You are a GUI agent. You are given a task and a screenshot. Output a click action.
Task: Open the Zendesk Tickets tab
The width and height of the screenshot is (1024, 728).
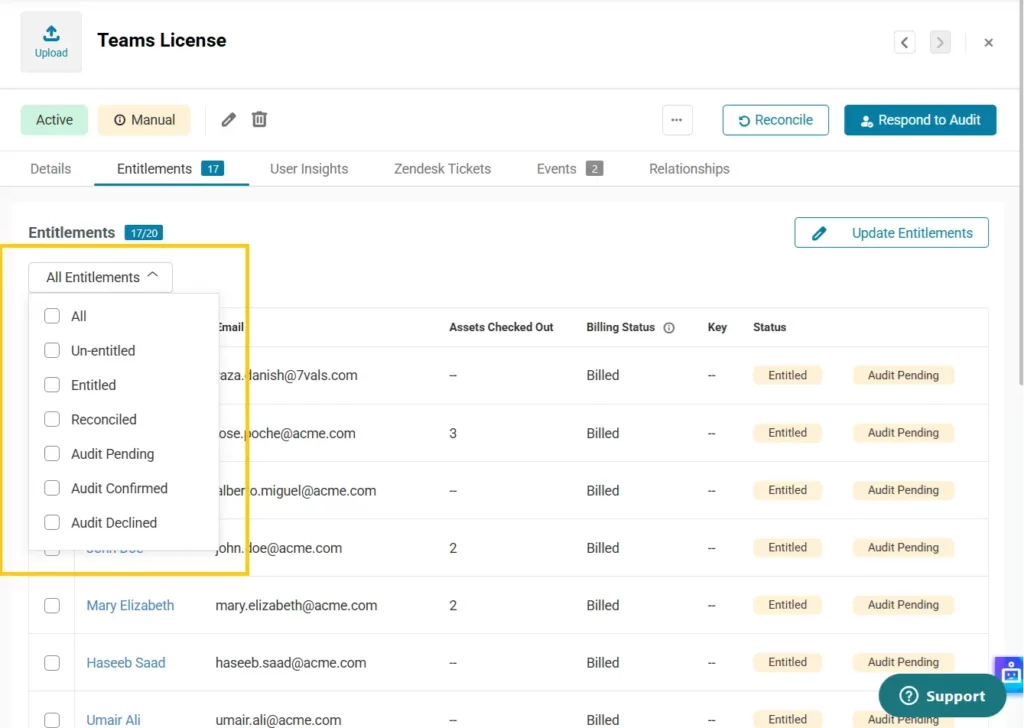(x=442, y=169)
